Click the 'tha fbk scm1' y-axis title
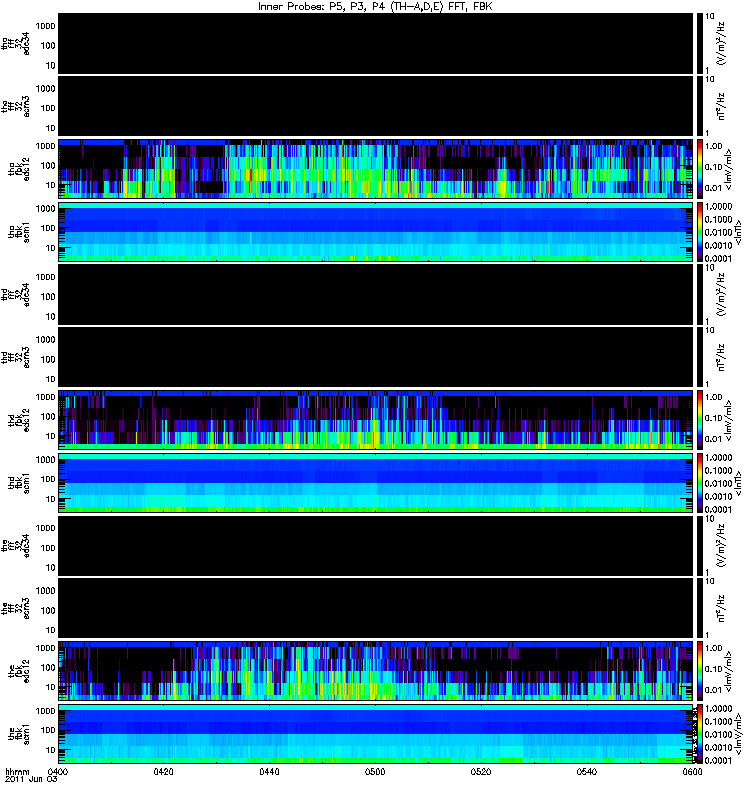 pos(19,232)
